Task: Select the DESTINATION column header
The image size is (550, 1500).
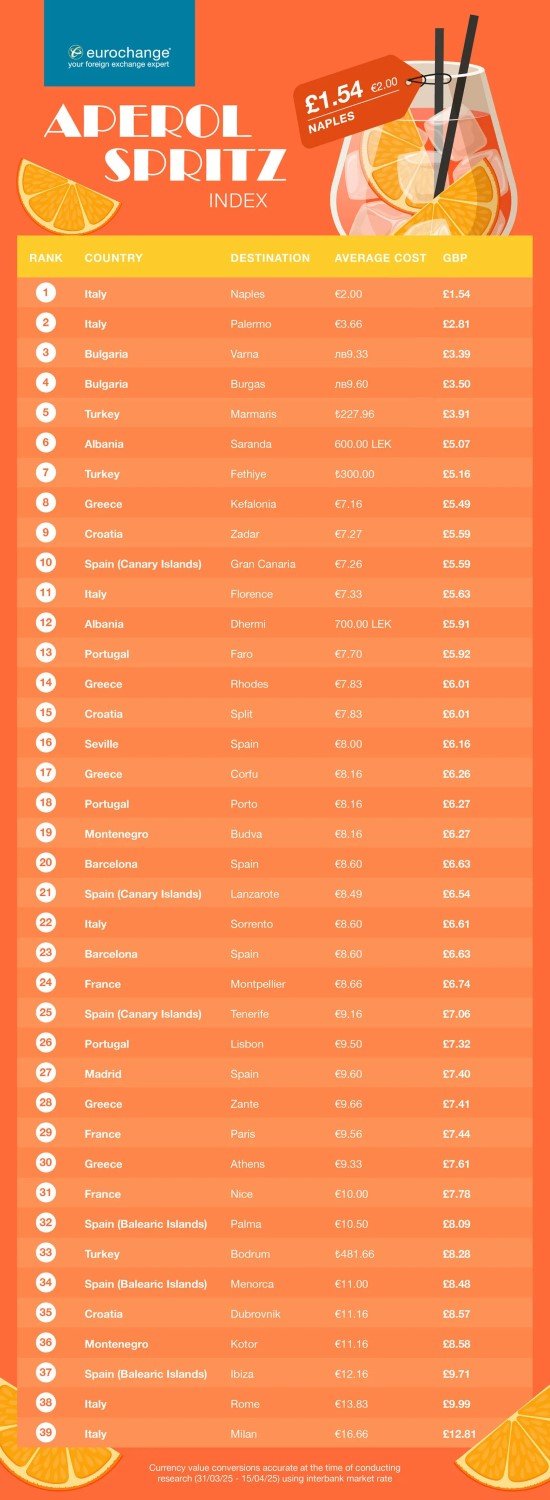Action: 270,258
